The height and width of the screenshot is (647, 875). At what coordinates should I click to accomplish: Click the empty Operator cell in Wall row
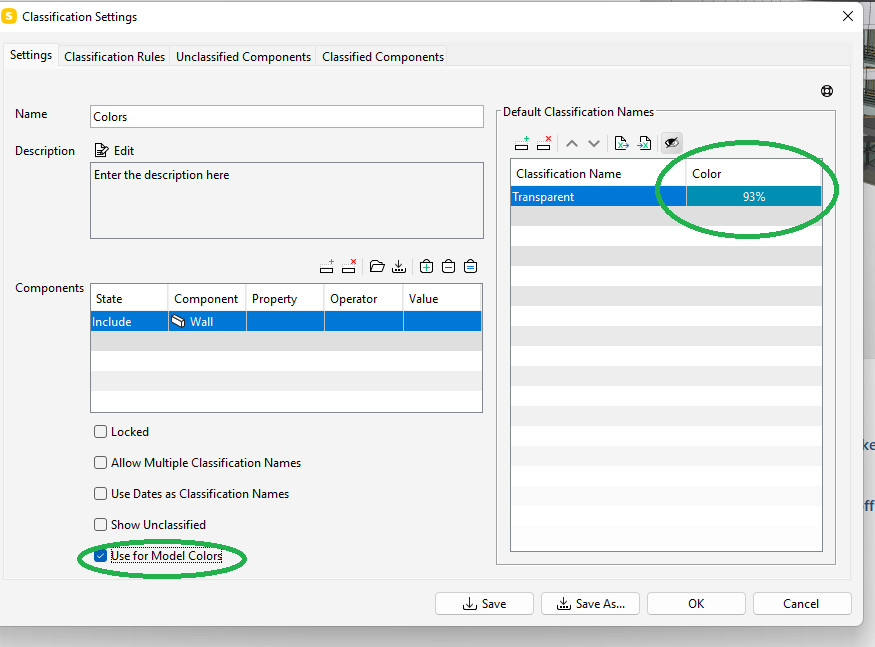pyautogui.click(x=363, y=322)
